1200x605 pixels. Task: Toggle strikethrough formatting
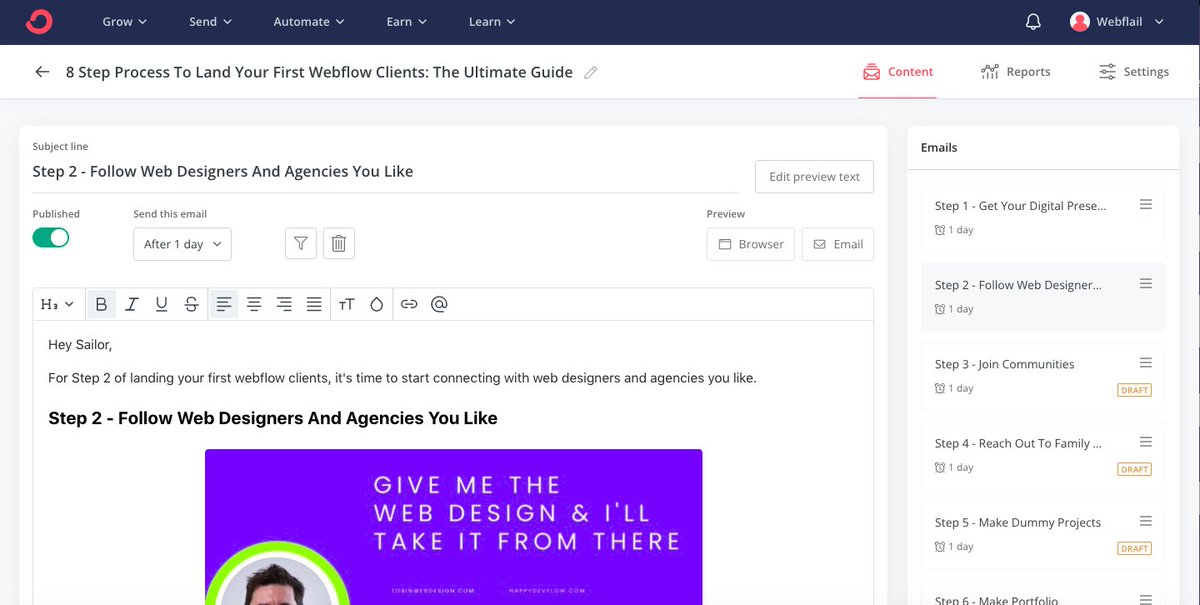click(191, 304)
